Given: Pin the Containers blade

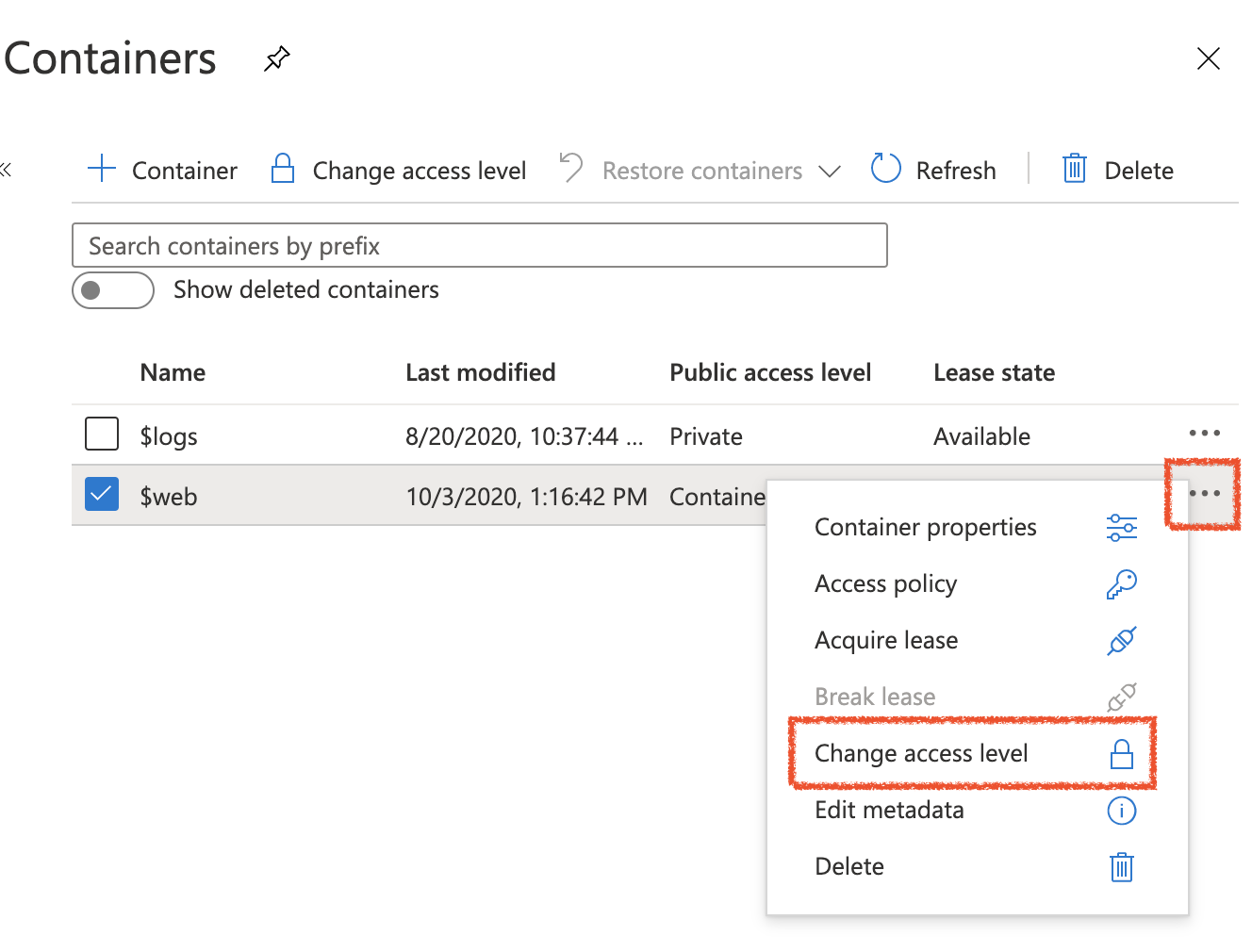Looking at the screenshot, I should [276, 58].
